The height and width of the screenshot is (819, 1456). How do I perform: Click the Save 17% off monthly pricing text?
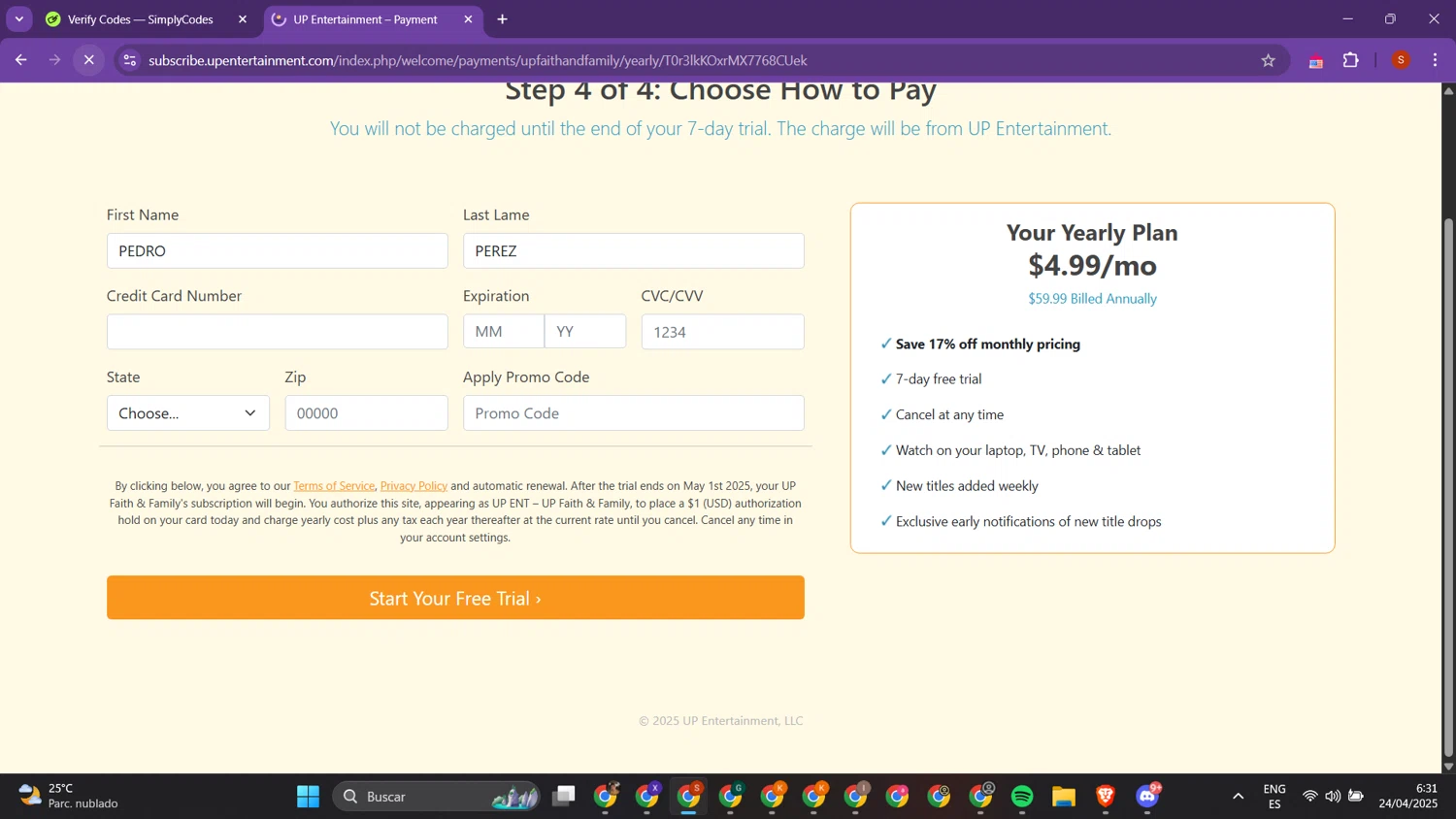point(987,344)
